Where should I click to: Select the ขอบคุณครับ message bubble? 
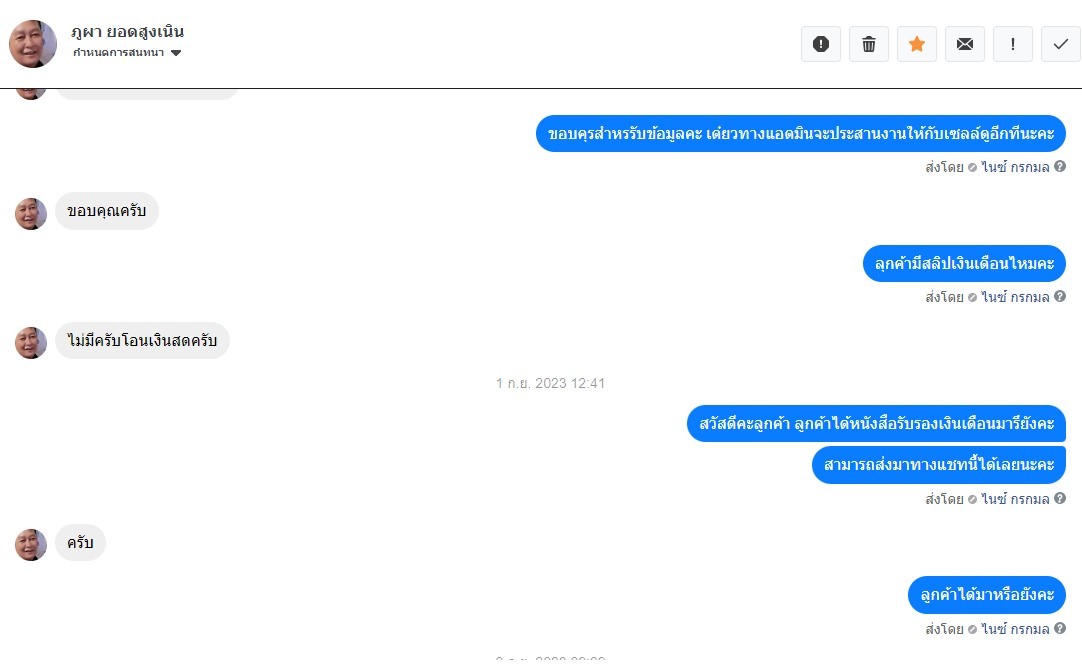point(107,211)
